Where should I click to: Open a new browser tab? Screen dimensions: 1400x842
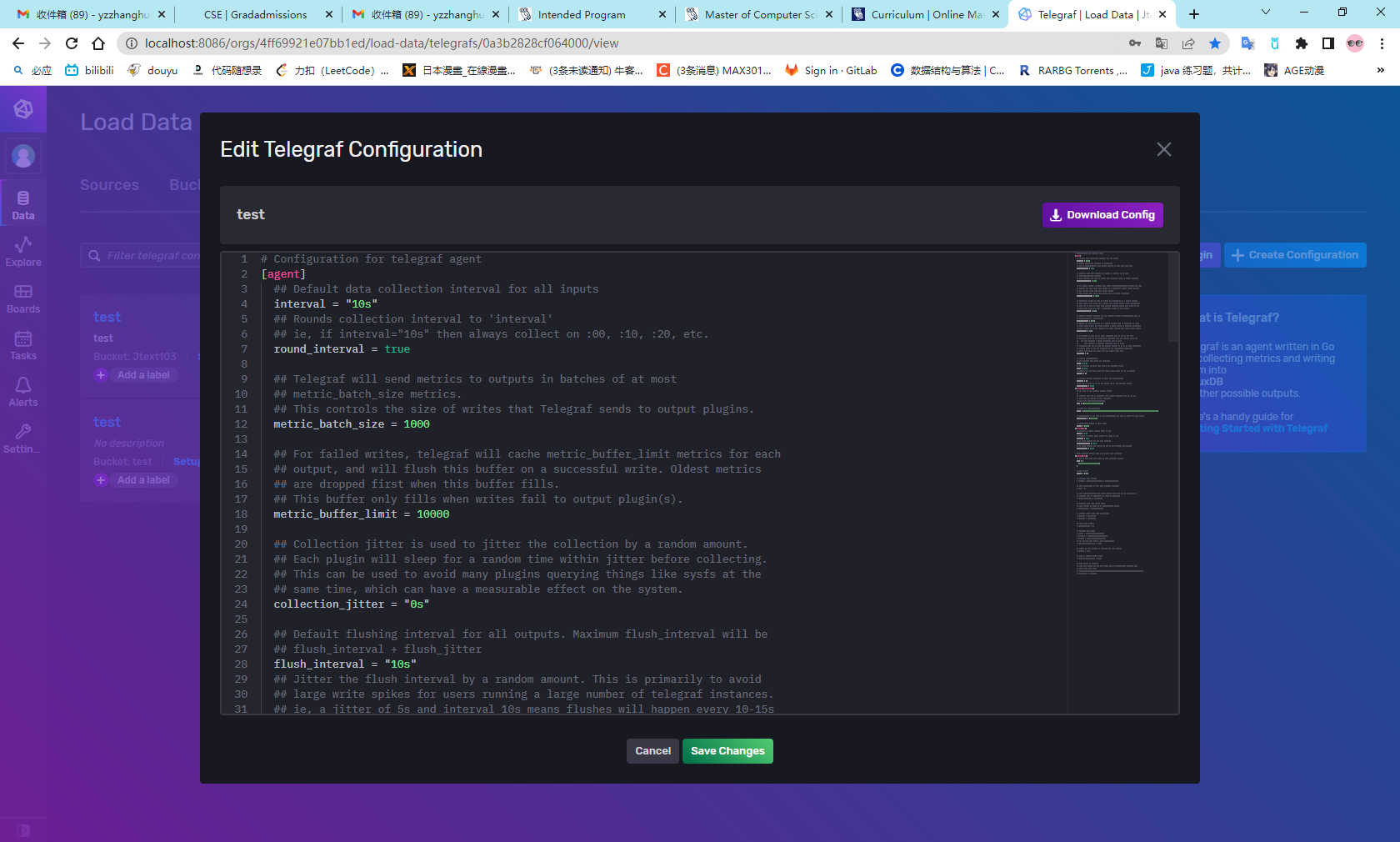(x=1194, y=14)
